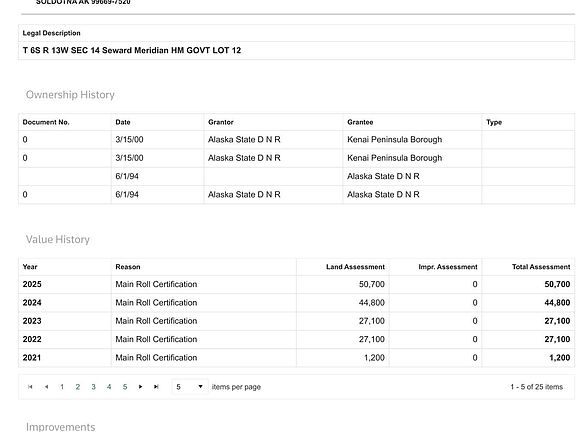The width and height of the screenshot is (576, 432).
Task: Select page 3 of Value History
Action: (x=93, y=387)
